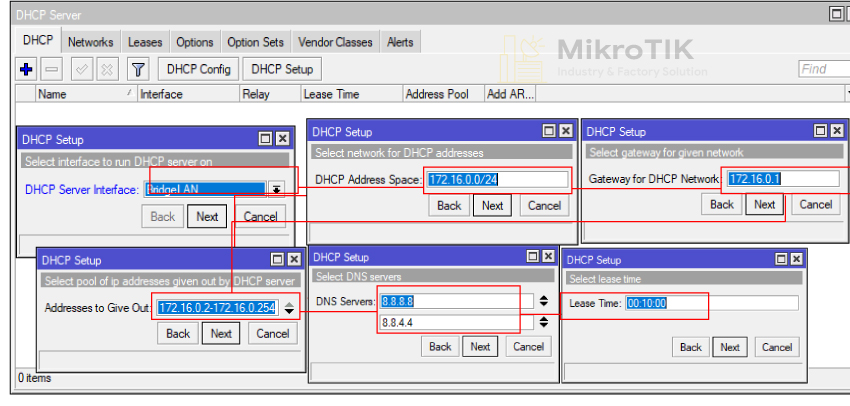The width and height of the screenshot is (850, 406).
Task: Click Next in the gateway dialog
Action: pyautogui.click(x=764, y=204)
